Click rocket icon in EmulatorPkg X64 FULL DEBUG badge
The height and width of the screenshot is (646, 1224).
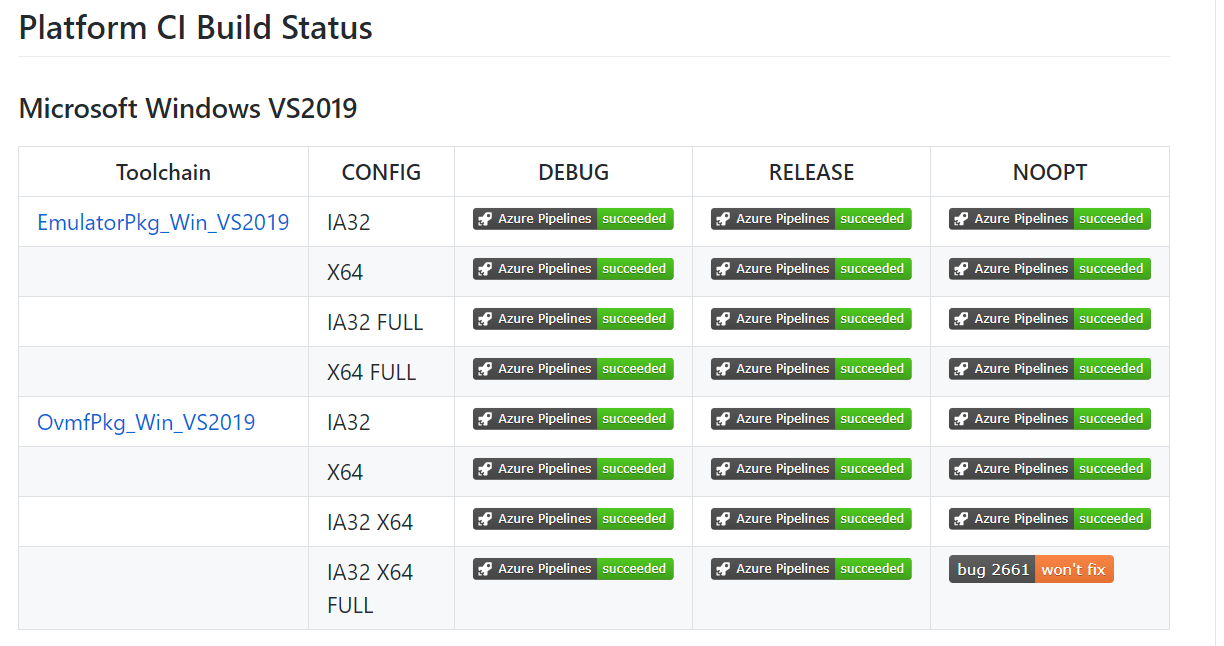485,369
